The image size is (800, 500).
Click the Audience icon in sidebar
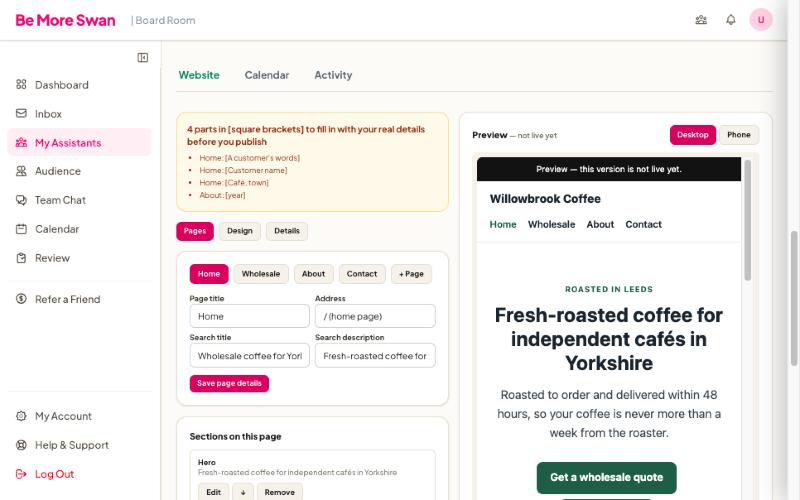[x=21, y=171]
